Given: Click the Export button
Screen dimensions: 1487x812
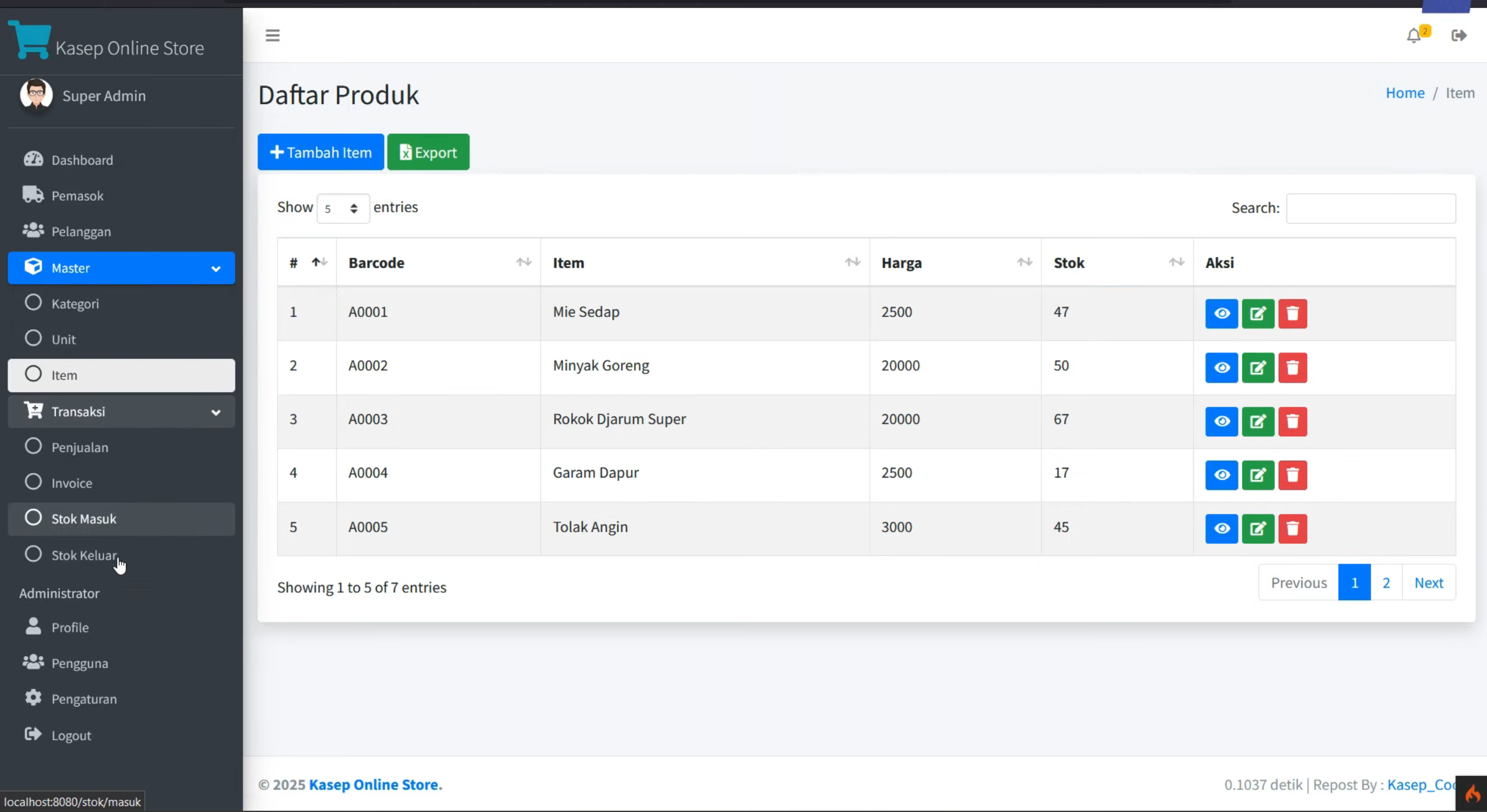Looking at the screenshot, I should coord(428,152).
